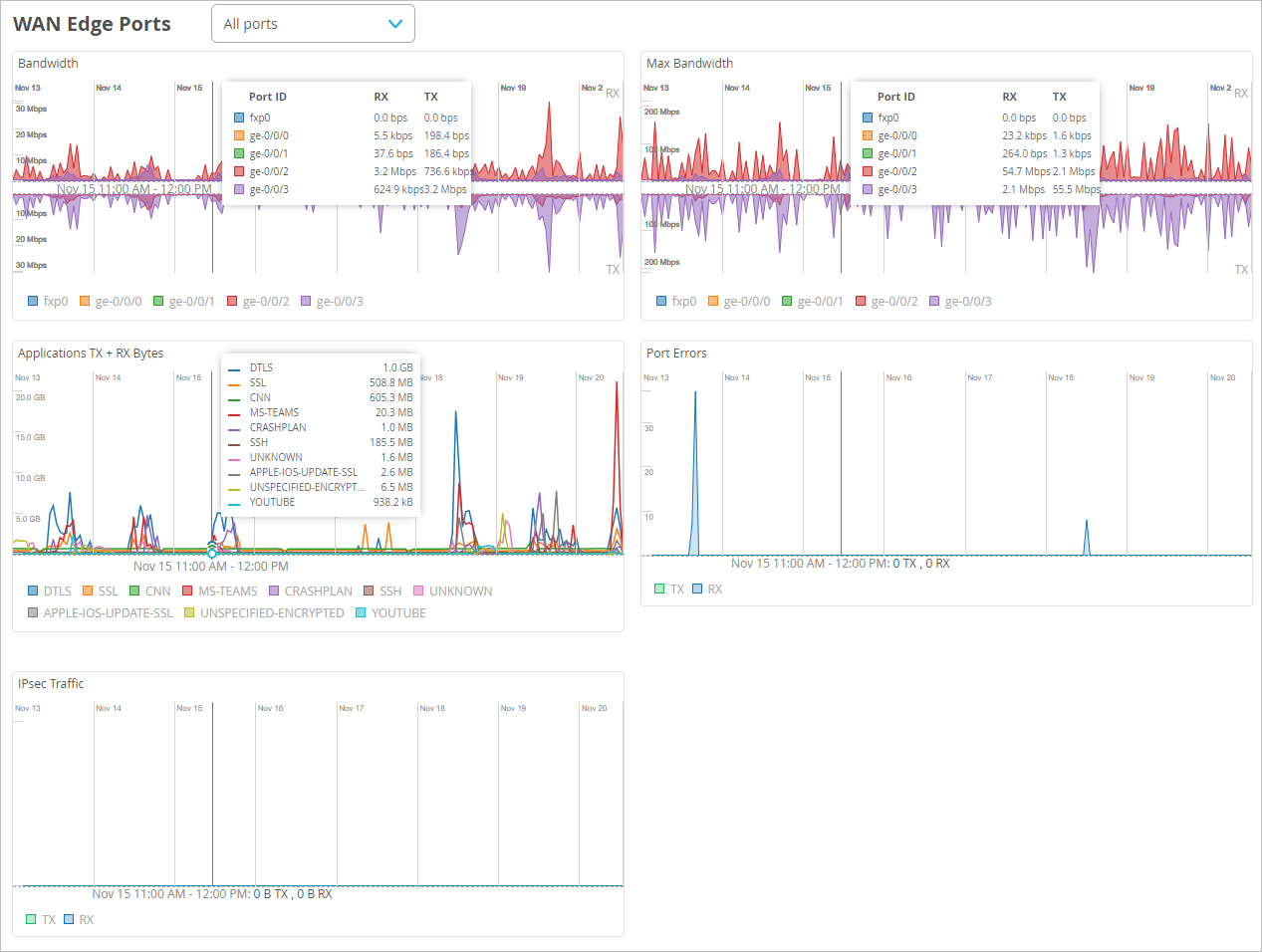Toggle ge-0/0/1 in Max Bandwidth legend

(812, 301)
